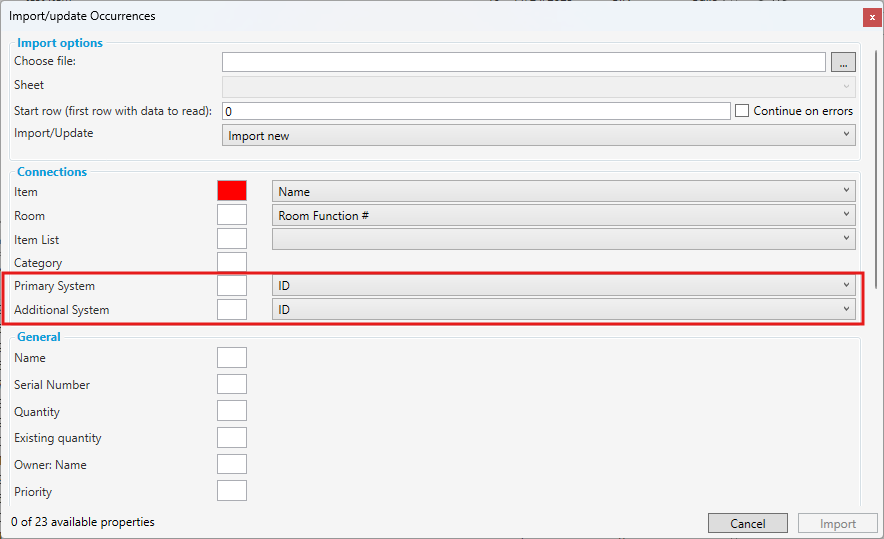Screen dimensions: 884x539
Task: Click the Owner: Name column box
Action: click(x=232, y=464)
